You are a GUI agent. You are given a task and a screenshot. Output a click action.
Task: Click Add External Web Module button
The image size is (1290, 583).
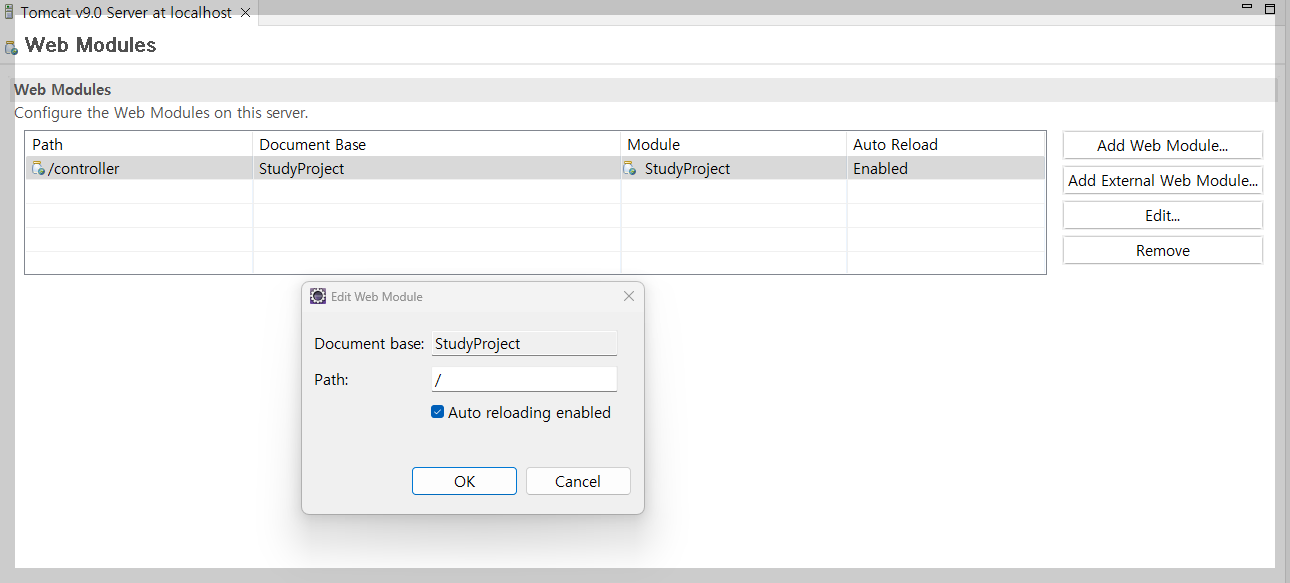tap(1163, 180)
